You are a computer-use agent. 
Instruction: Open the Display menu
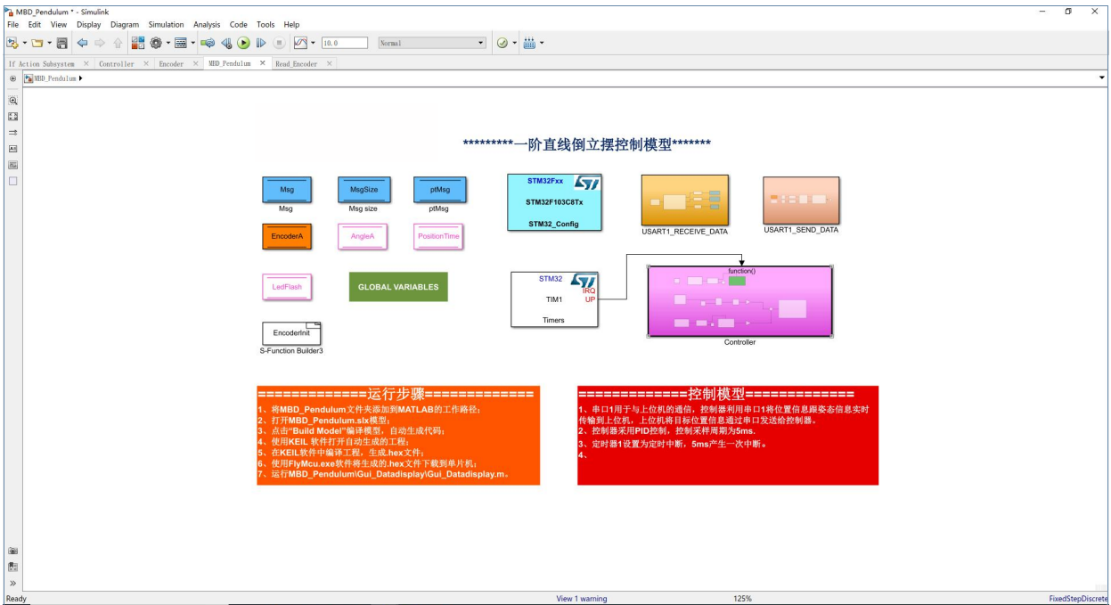point(89,25)
